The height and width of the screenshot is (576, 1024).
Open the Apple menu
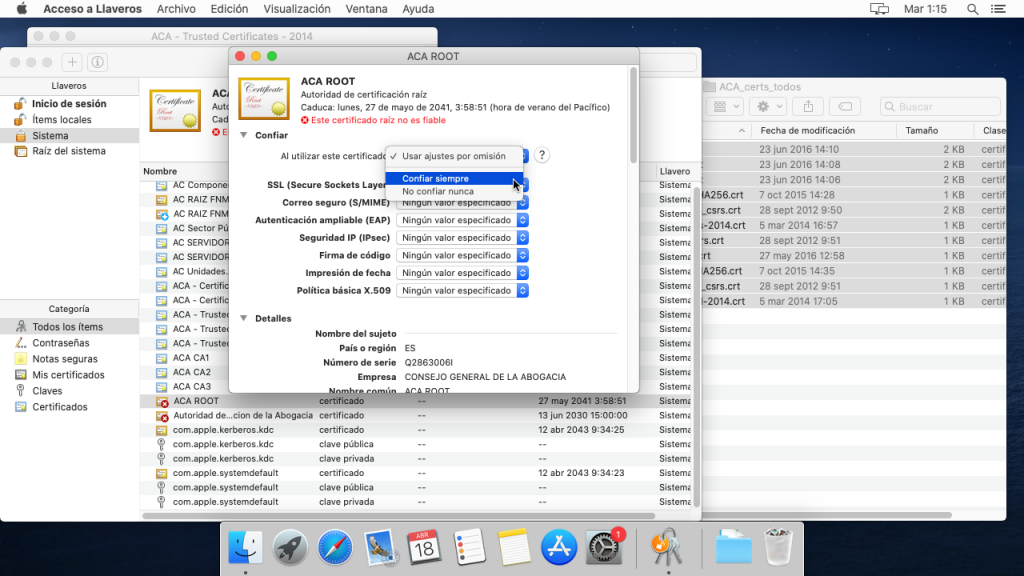[22, 8]
